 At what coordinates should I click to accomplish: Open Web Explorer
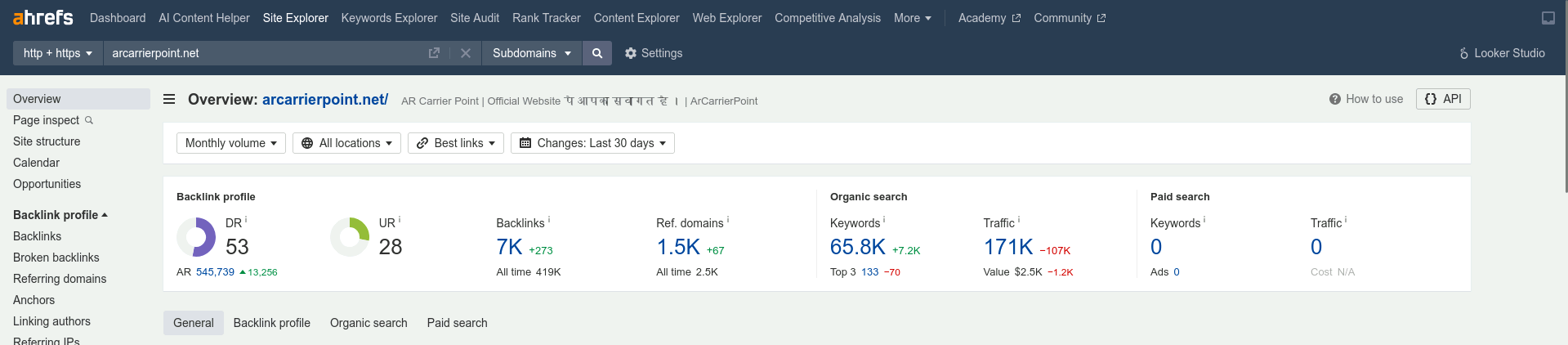coord(727,18)
